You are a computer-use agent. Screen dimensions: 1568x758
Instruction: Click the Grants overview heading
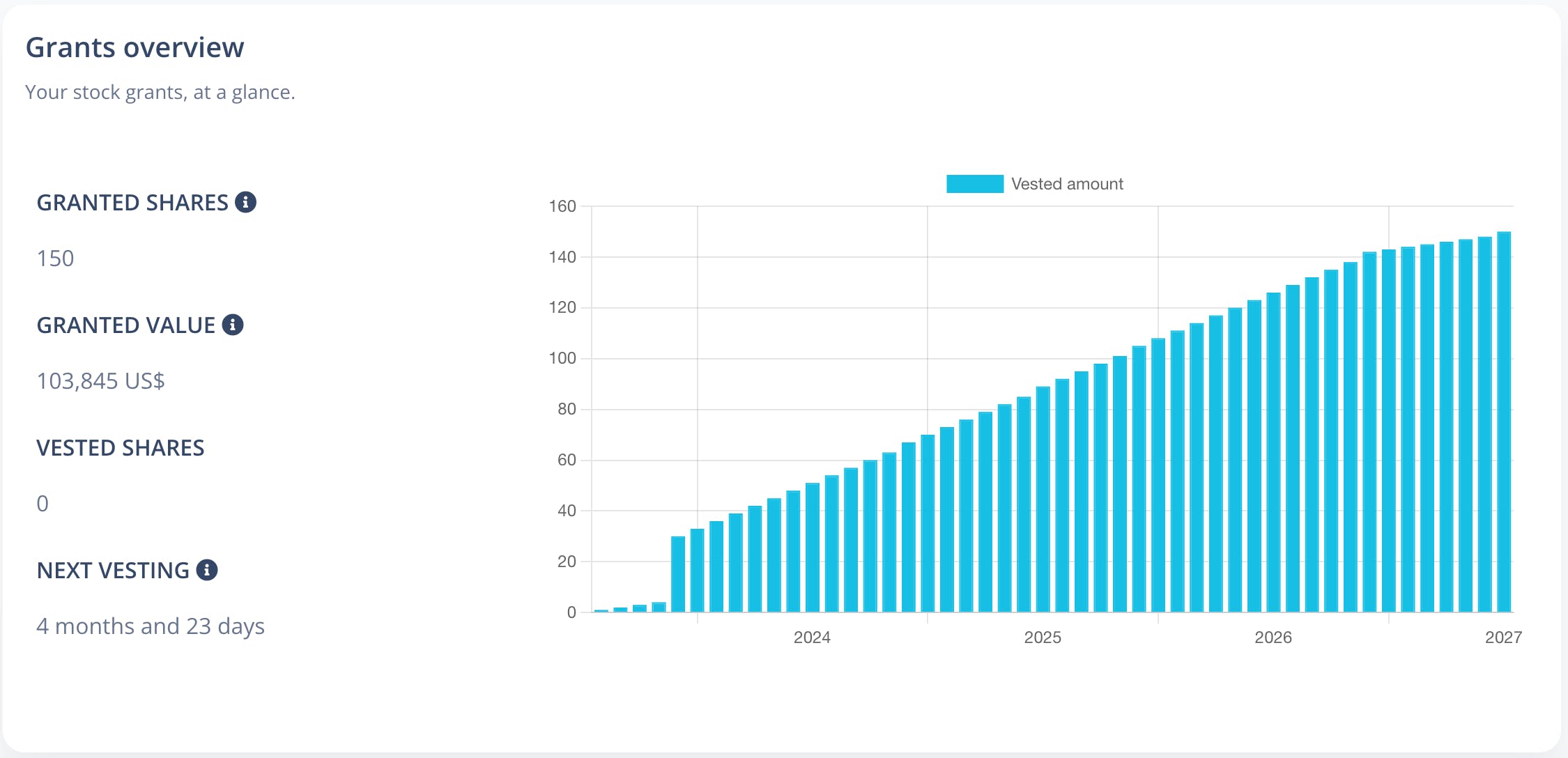(135, 47)
